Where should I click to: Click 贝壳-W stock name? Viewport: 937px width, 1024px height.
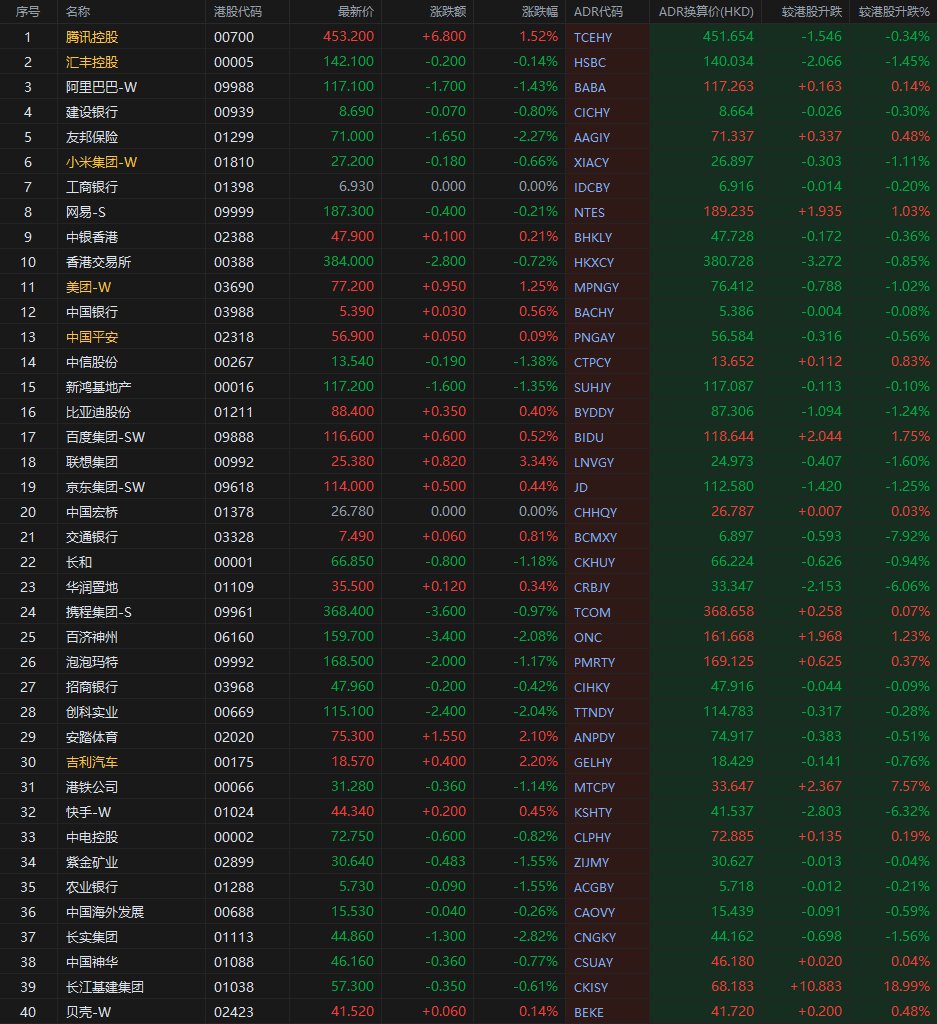point(88,1012)
